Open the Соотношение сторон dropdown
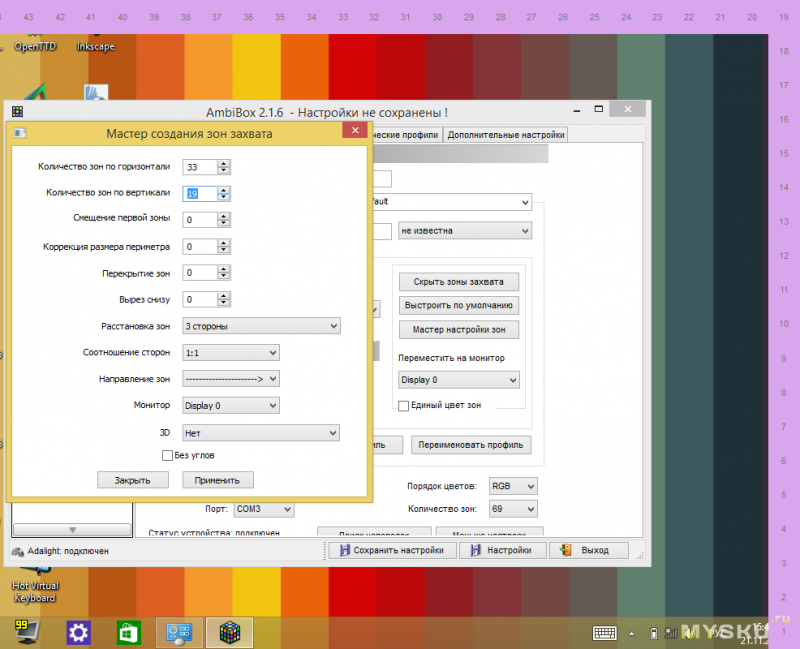The height and width of the screenshot is (649, 800). (231, 352)
